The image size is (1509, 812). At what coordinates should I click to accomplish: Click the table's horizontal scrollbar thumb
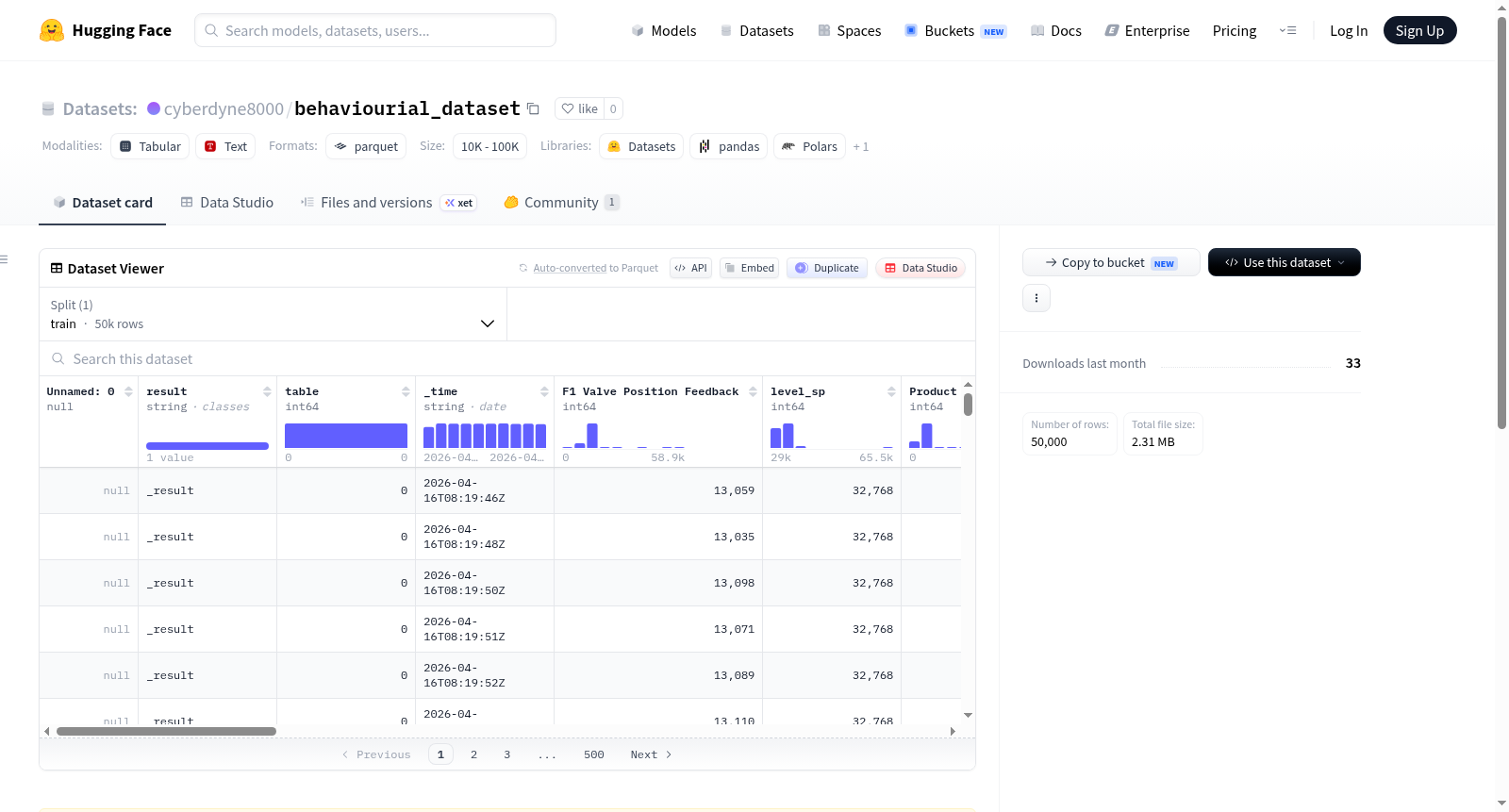(x=166, y=731)
